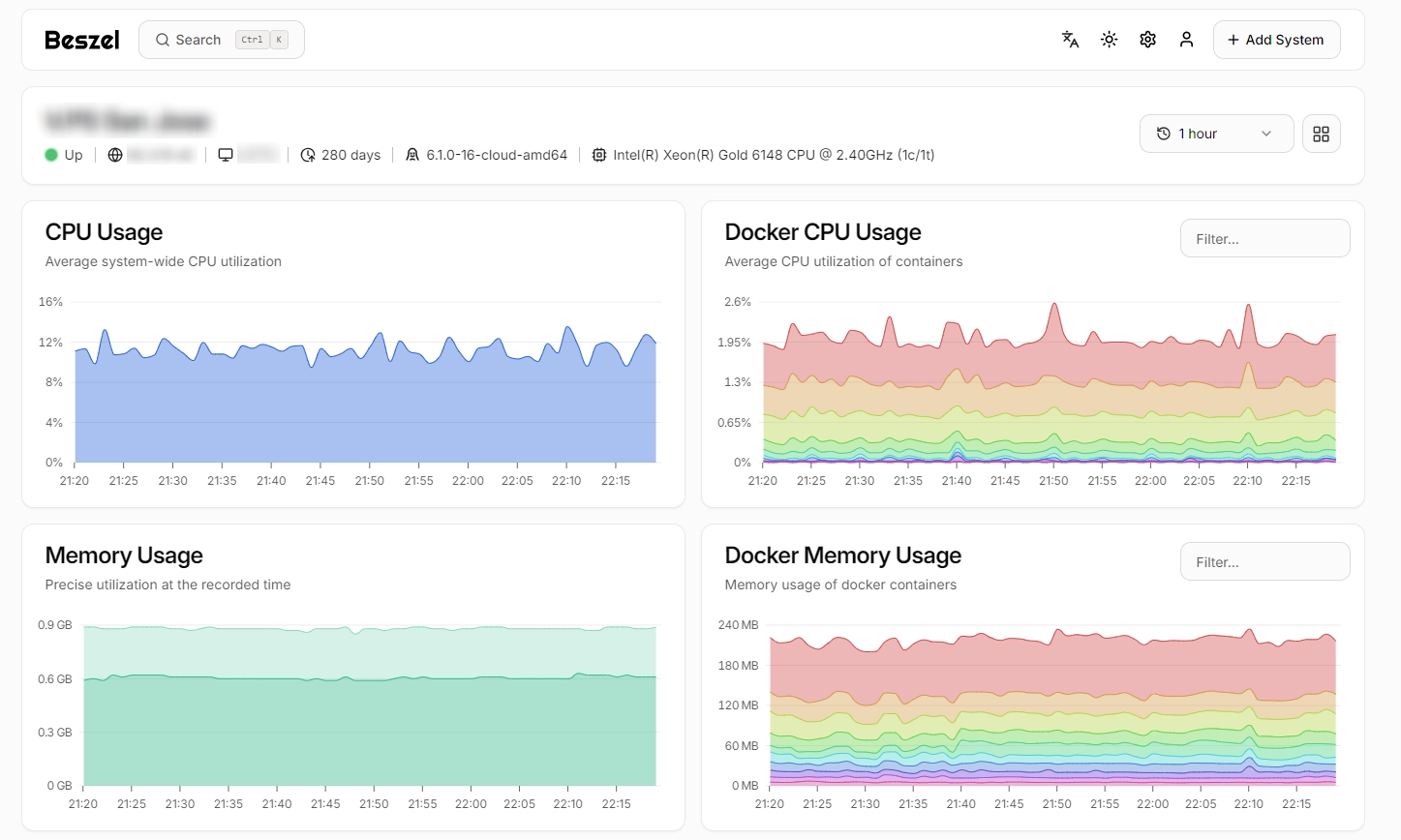Open the Search box

coord(221,40)
